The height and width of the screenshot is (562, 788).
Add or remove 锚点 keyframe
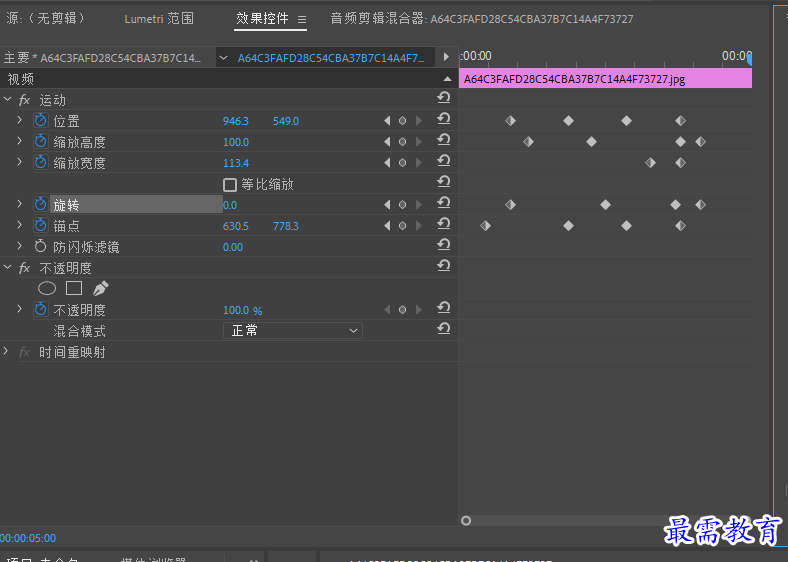point(403,226)
